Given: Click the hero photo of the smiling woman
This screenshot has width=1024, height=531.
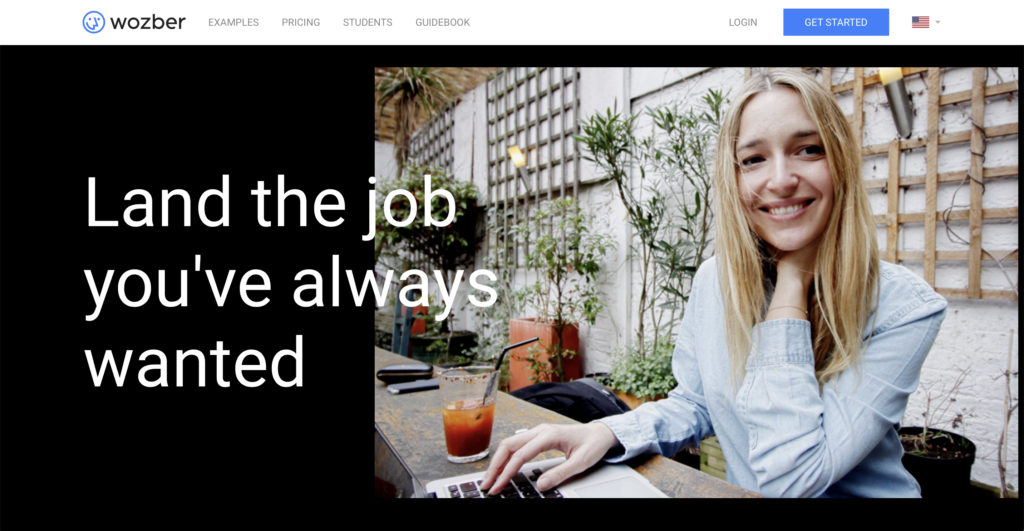Looking at the screenshot, I should [696, 282].
